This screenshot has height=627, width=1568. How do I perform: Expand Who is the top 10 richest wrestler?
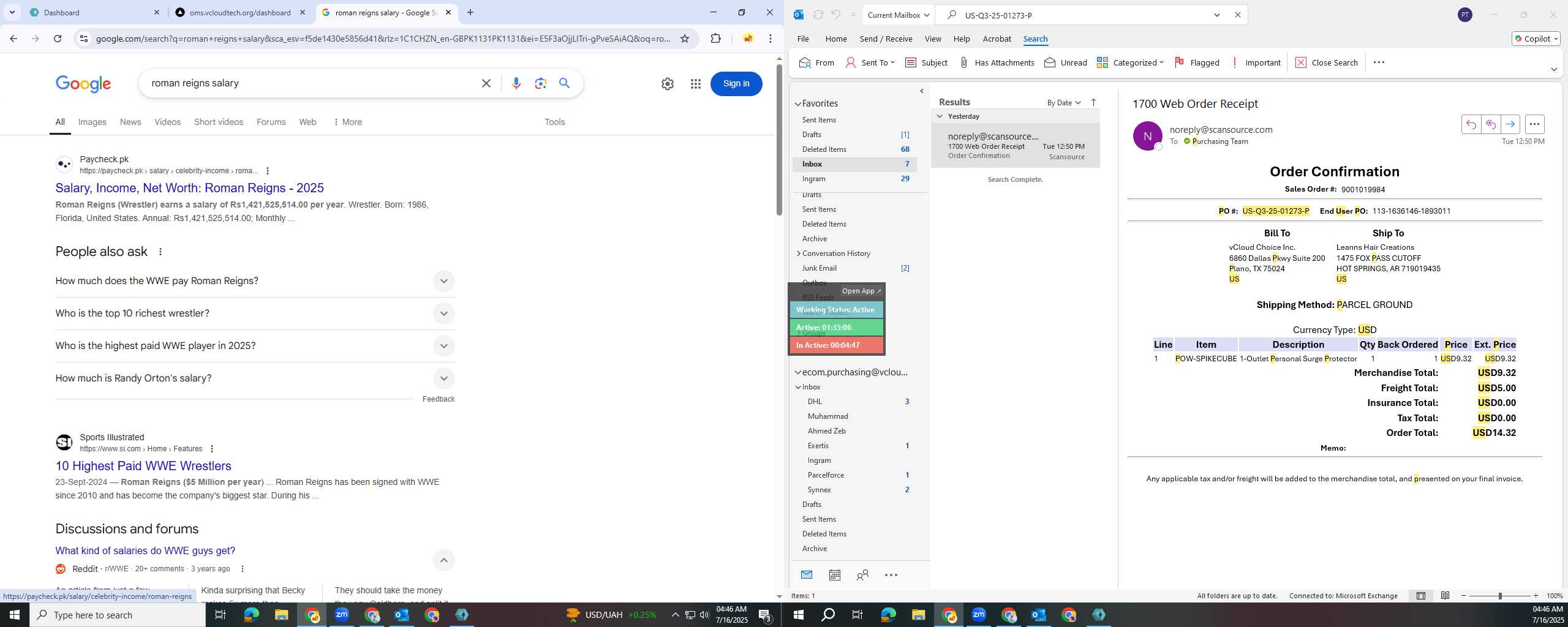click(x=444, y=313)
